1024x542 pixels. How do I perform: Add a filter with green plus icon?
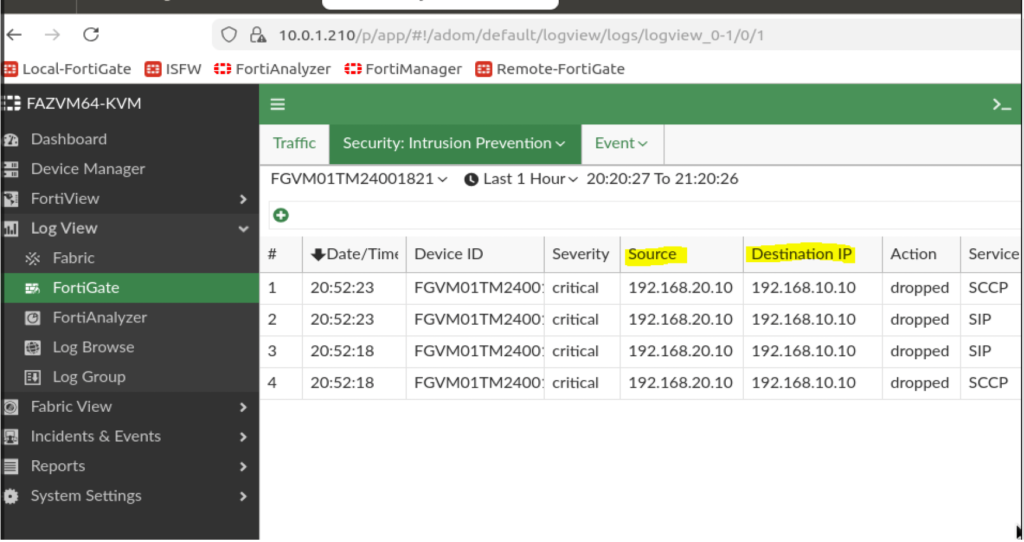[281, 215]
